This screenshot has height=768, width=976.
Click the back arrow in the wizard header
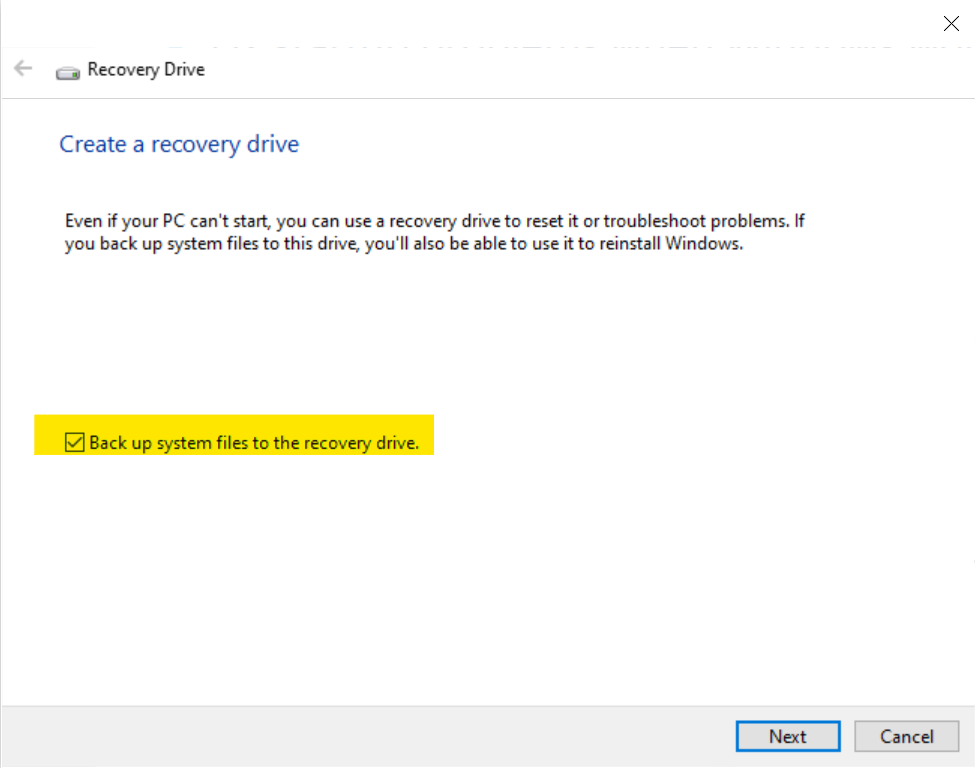23,69
